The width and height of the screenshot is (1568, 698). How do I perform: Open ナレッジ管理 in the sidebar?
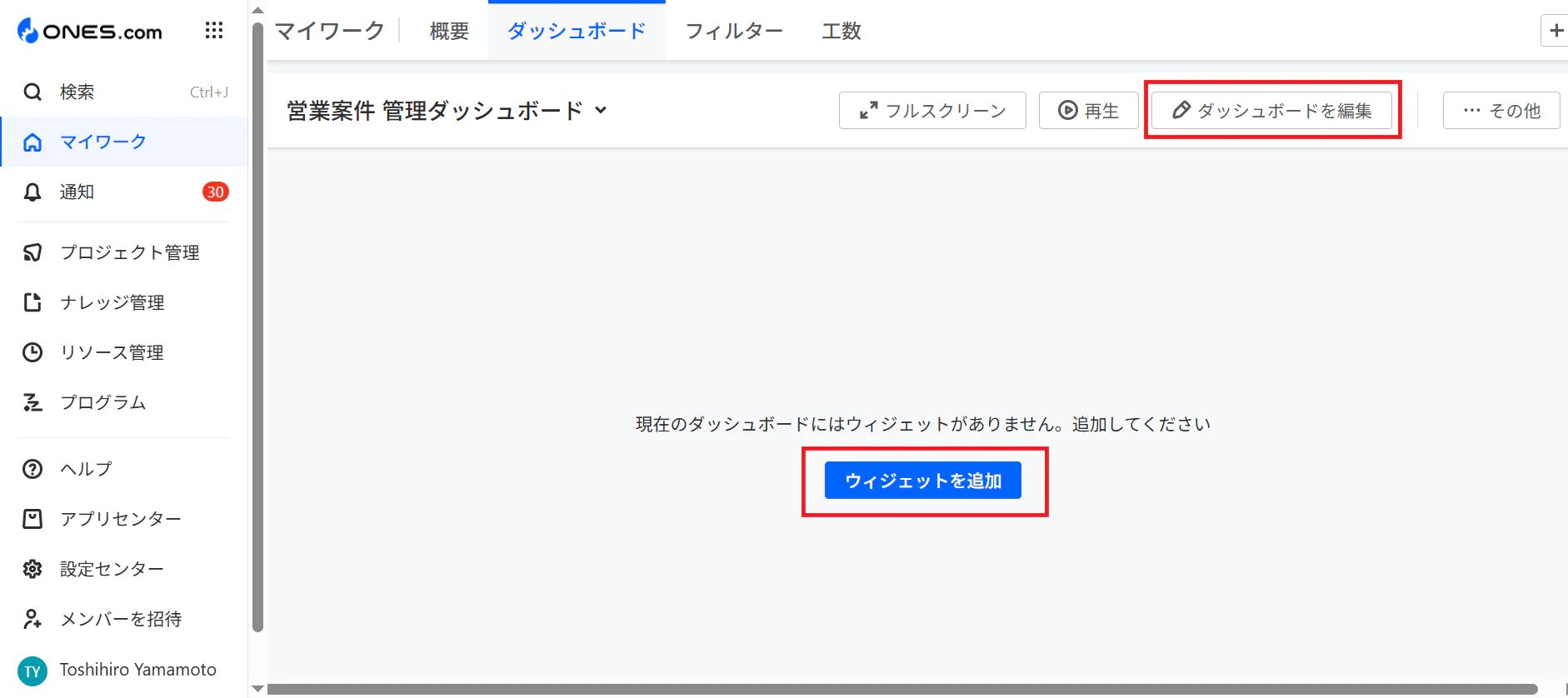tap(124, 302)
